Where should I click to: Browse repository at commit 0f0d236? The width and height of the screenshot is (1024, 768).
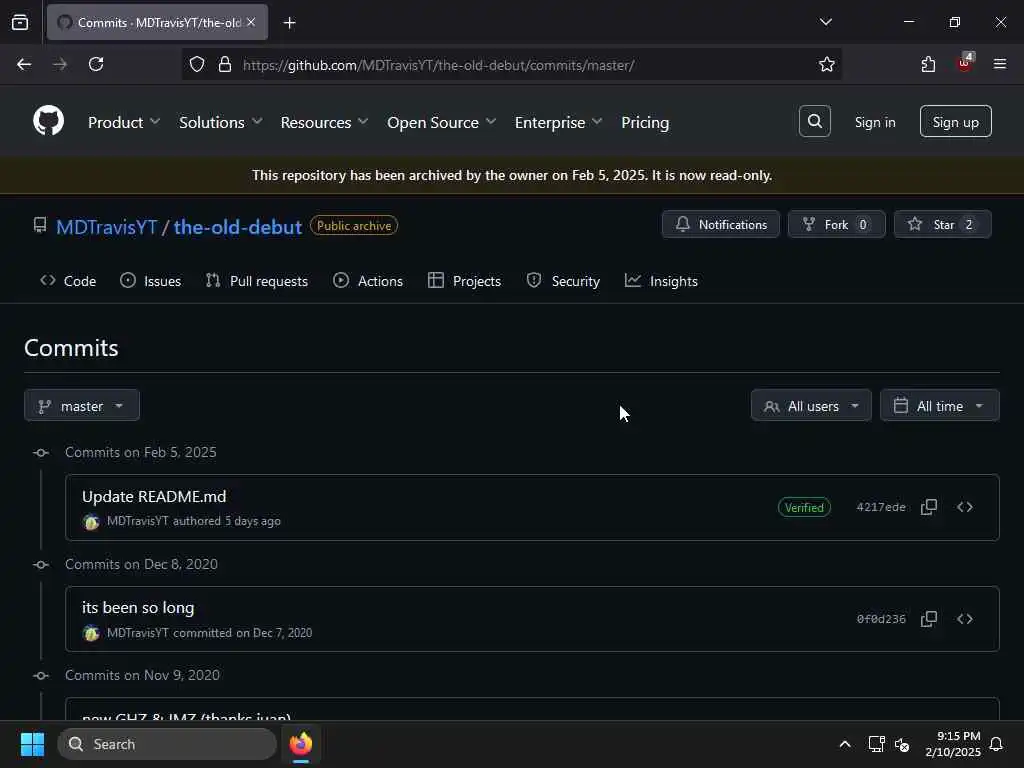tap(965, 619)
